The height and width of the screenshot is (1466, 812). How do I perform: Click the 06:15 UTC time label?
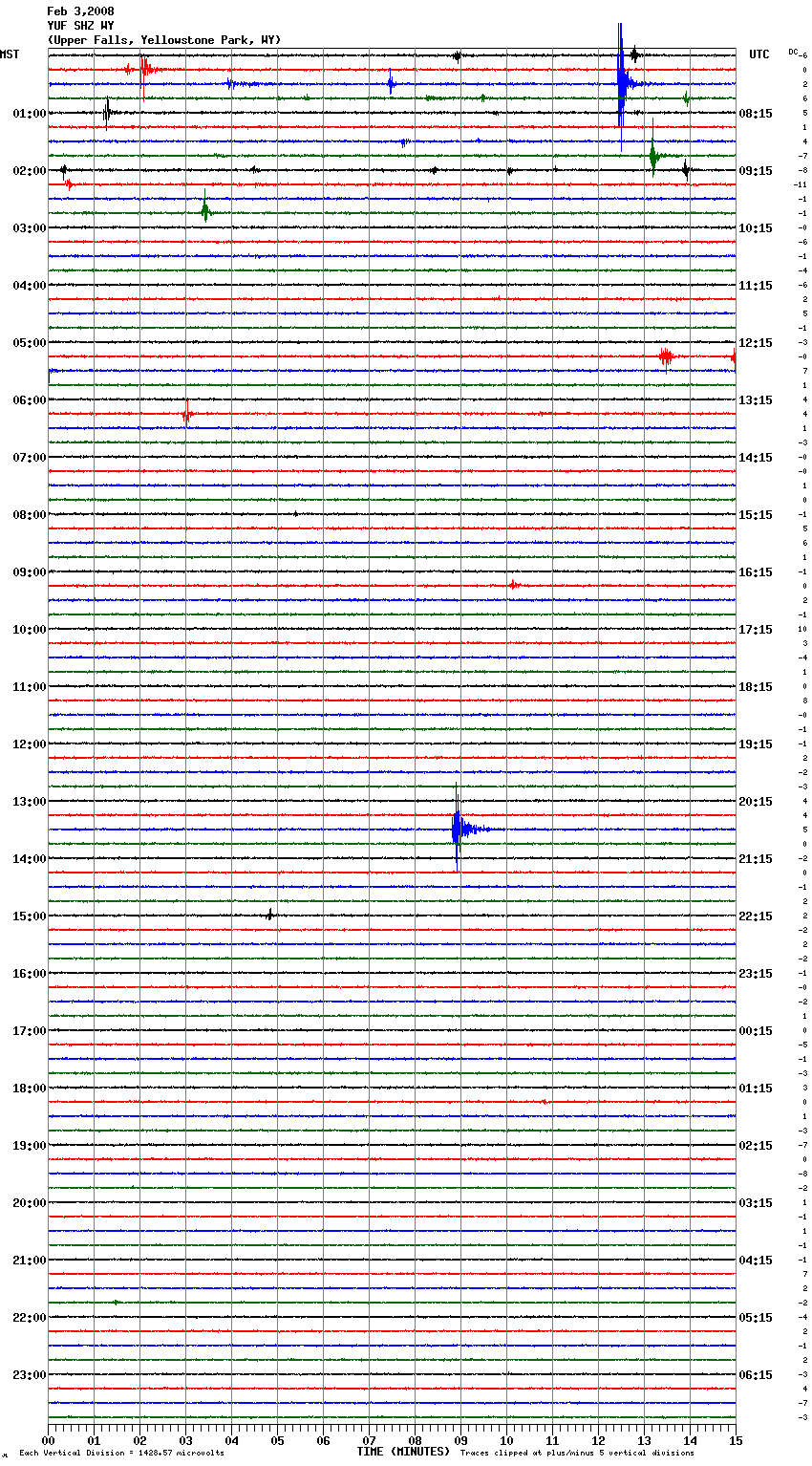pos(756,1375)
